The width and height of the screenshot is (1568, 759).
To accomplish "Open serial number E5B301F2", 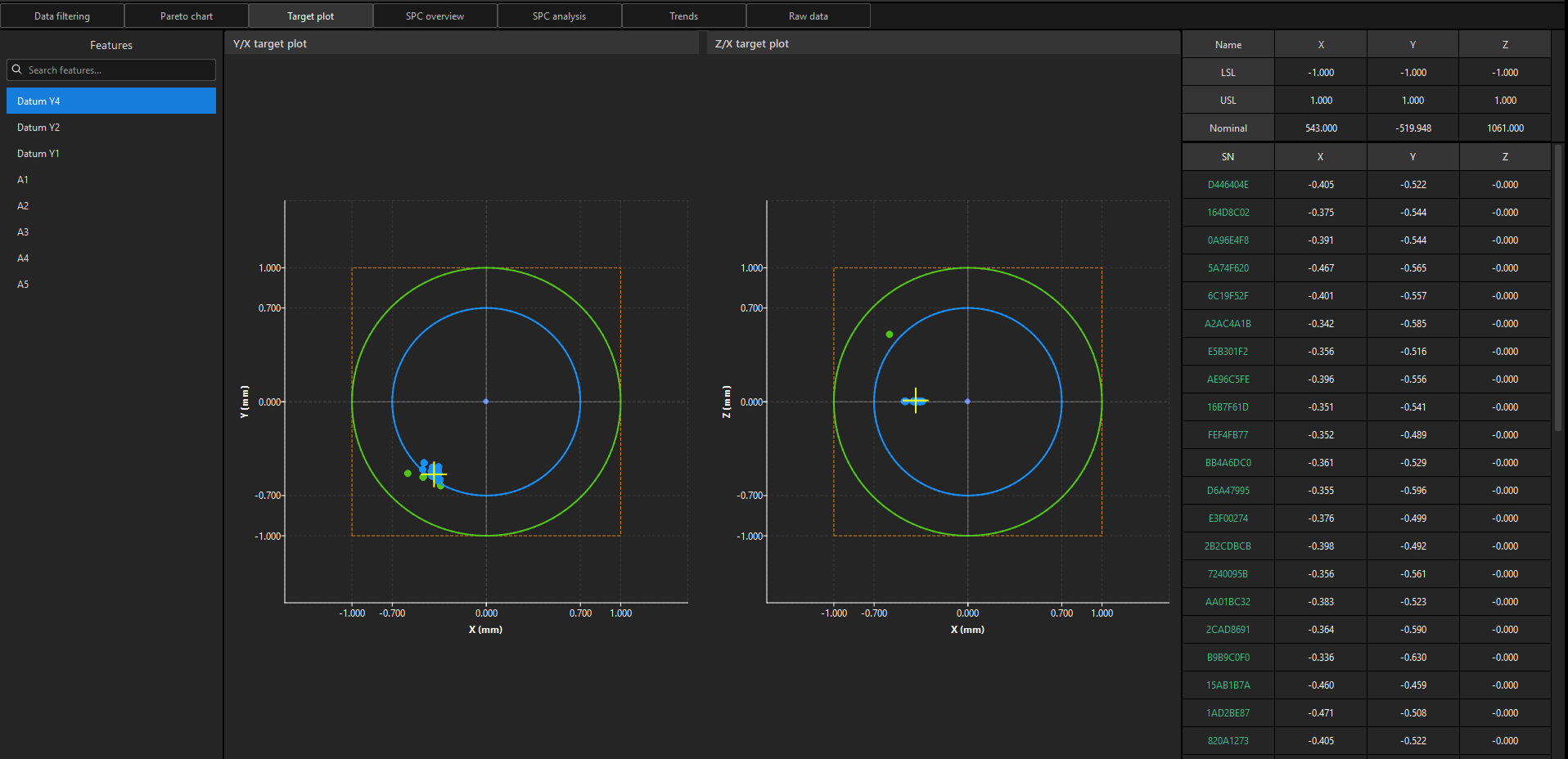I will tap(1228, 352).
